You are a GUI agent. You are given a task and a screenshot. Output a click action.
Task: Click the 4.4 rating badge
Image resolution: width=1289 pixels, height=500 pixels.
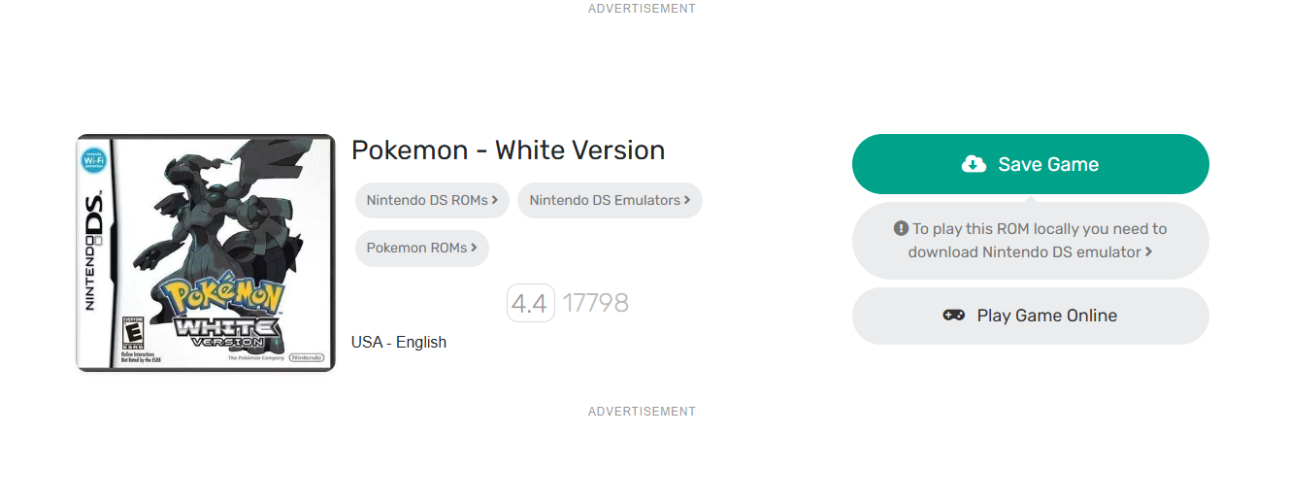(x=530, y=302)
